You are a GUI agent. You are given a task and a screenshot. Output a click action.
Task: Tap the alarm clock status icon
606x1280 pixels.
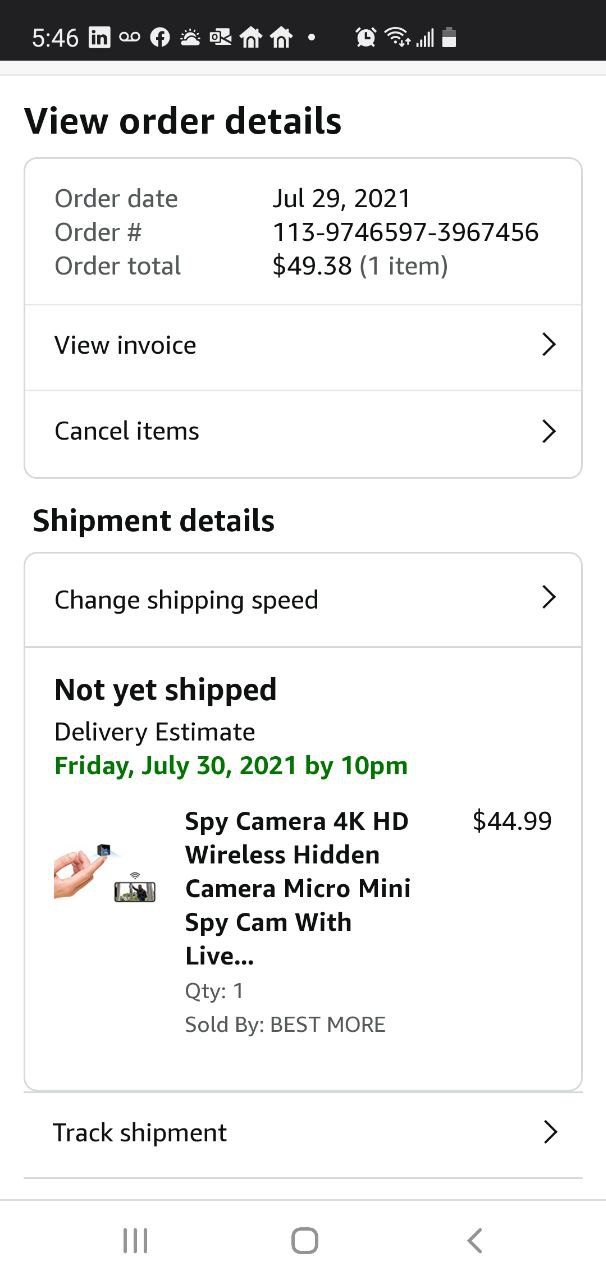366,38
